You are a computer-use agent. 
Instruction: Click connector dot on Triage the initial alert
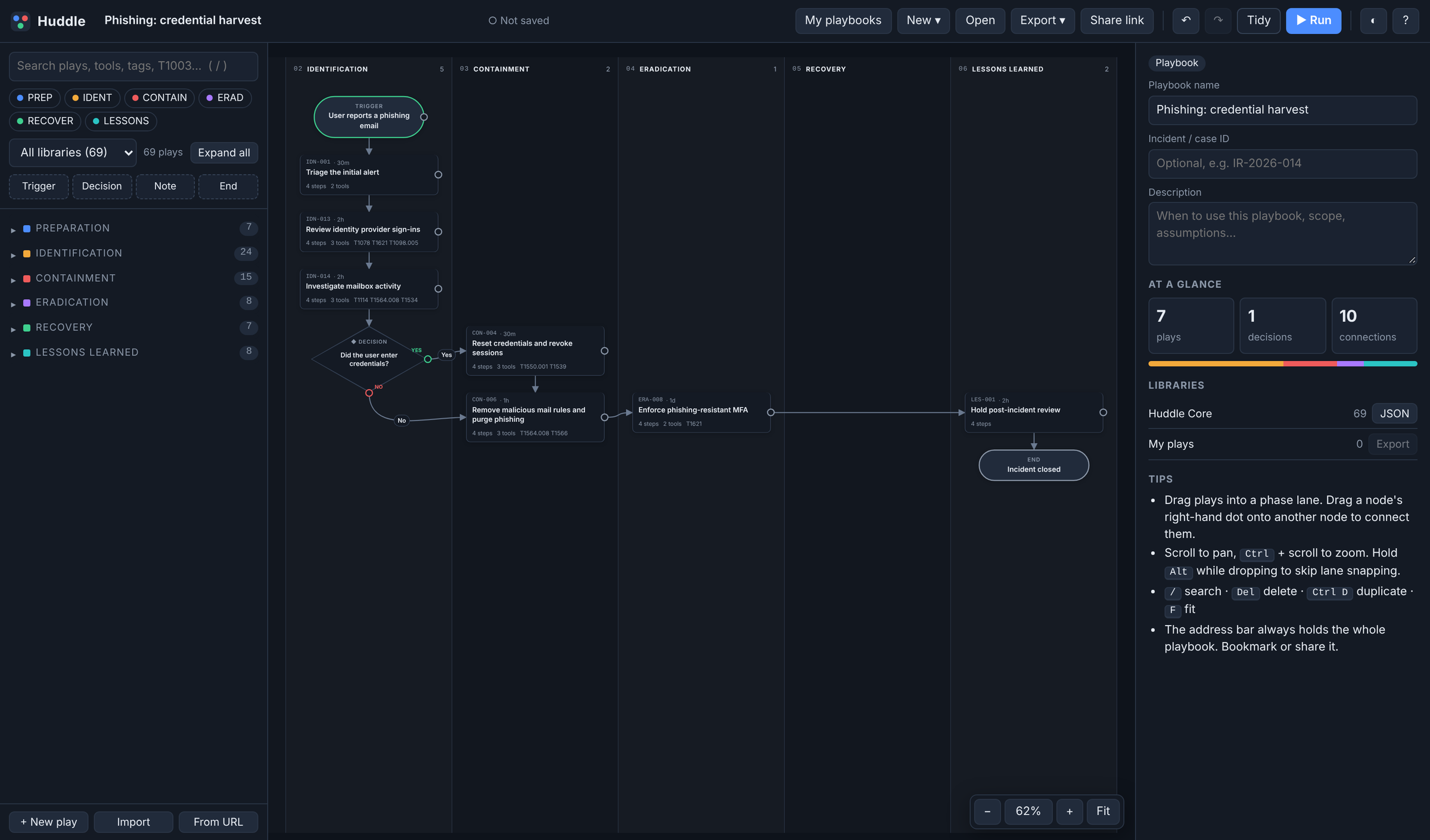439,175
